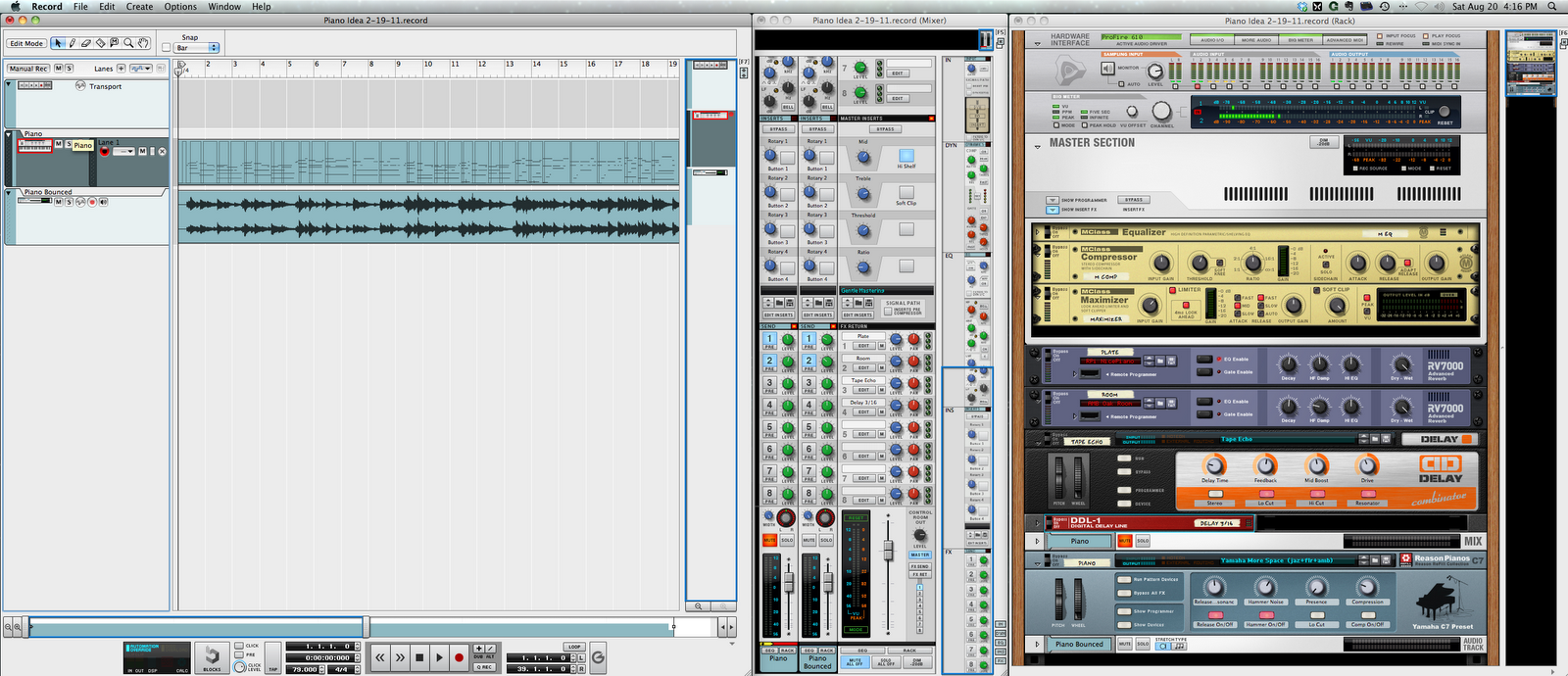The width and height of the screenshot is (1568, 676).
Task: Click the new dub plus icon
Action: click(x=479, y=648)
